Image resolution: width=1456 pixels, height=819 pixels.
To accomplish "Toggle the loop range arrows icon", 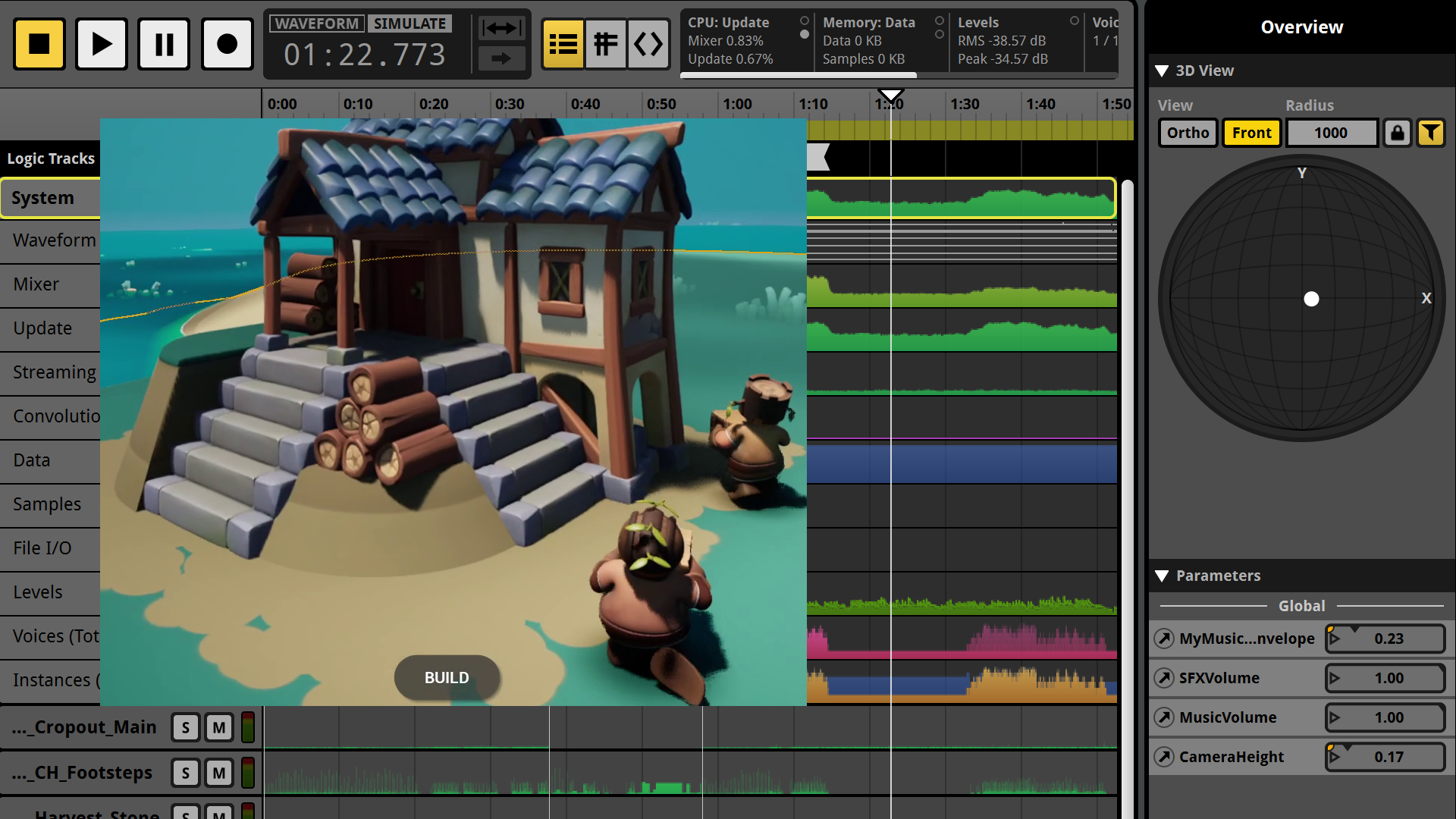I will 501,29.
